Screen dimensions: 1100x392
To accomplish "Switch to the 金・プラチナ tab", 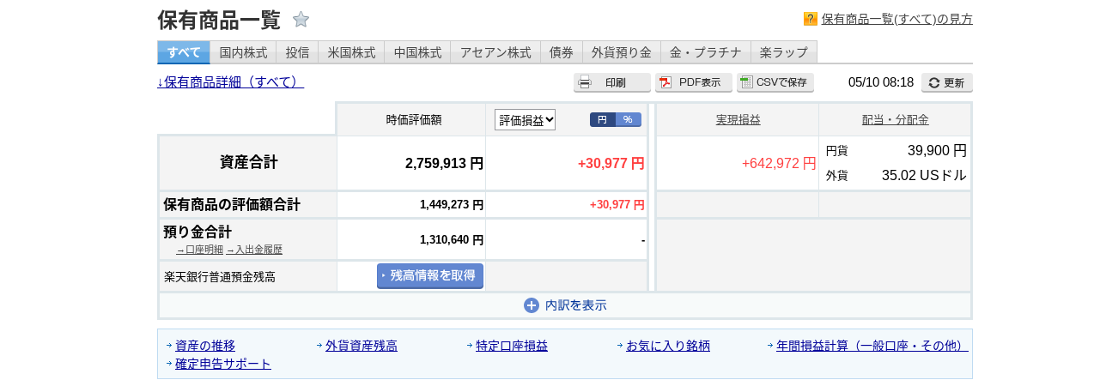I will 706,52.
